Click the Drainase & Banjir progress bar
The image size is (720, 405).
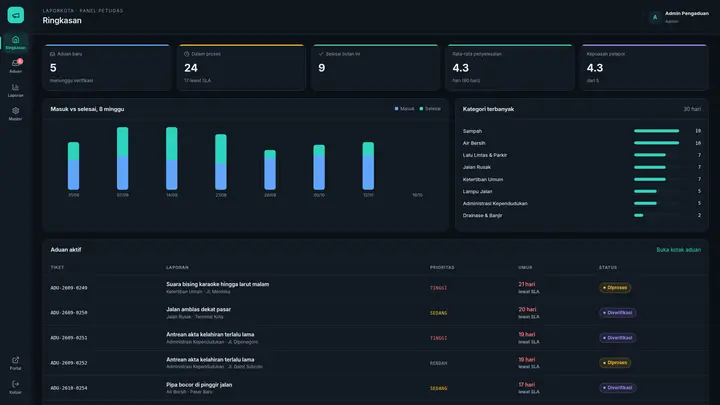638,215
